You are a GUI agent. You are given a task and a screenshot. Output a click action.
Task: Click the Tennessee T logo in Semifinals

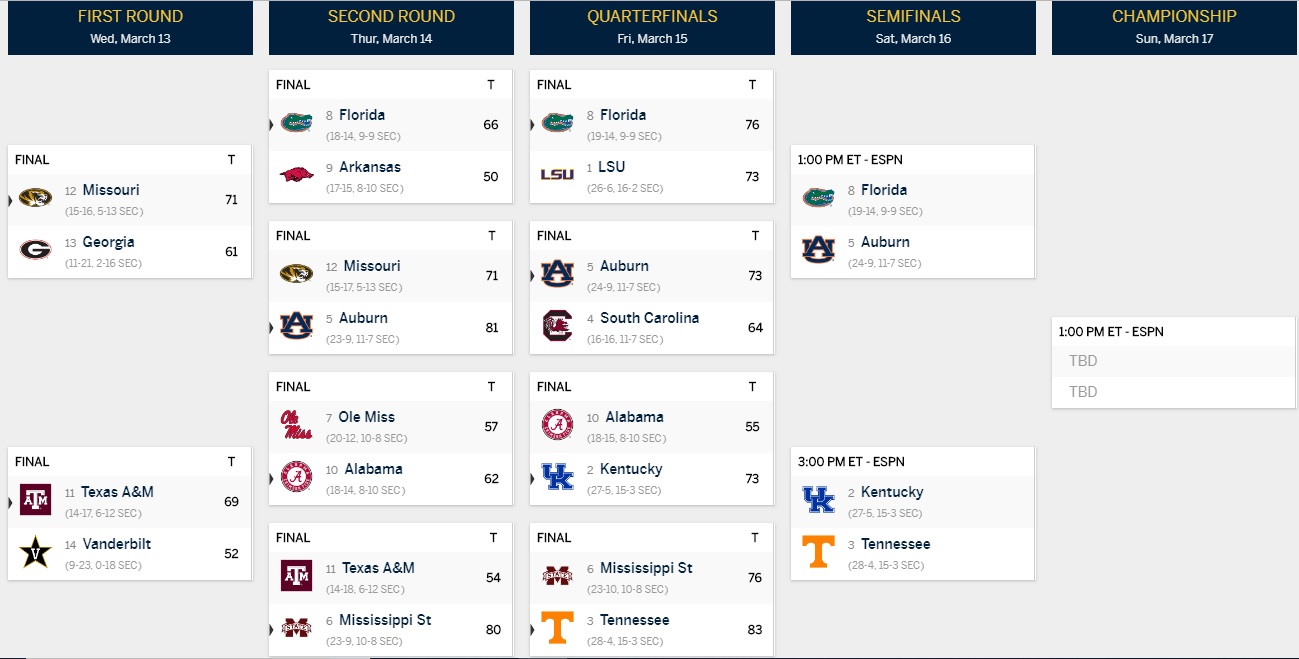pyautogui.click(x=818, y=552)
